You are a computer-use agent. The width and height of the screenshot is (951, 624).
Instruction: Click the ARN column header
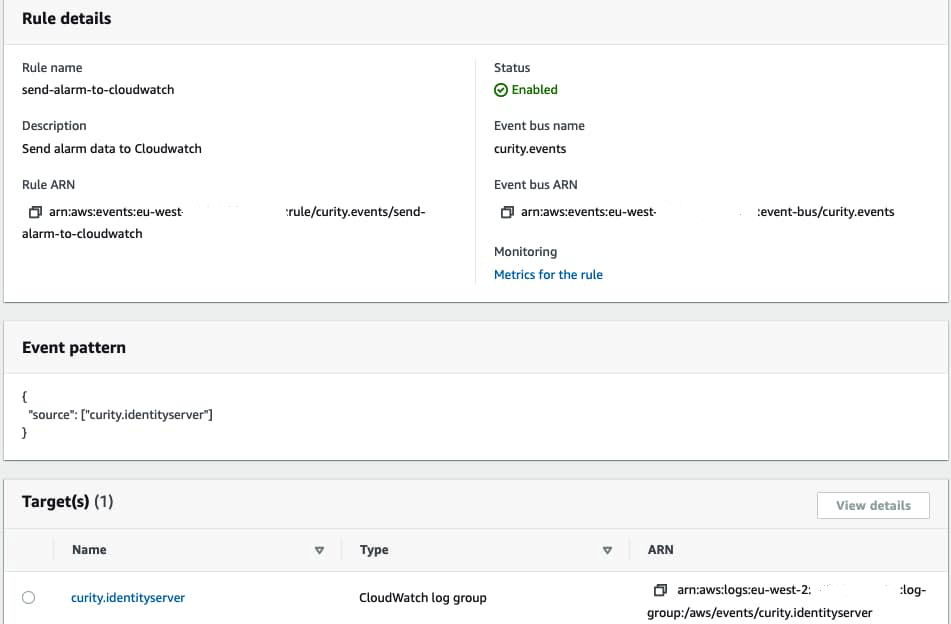click(661, 550)
